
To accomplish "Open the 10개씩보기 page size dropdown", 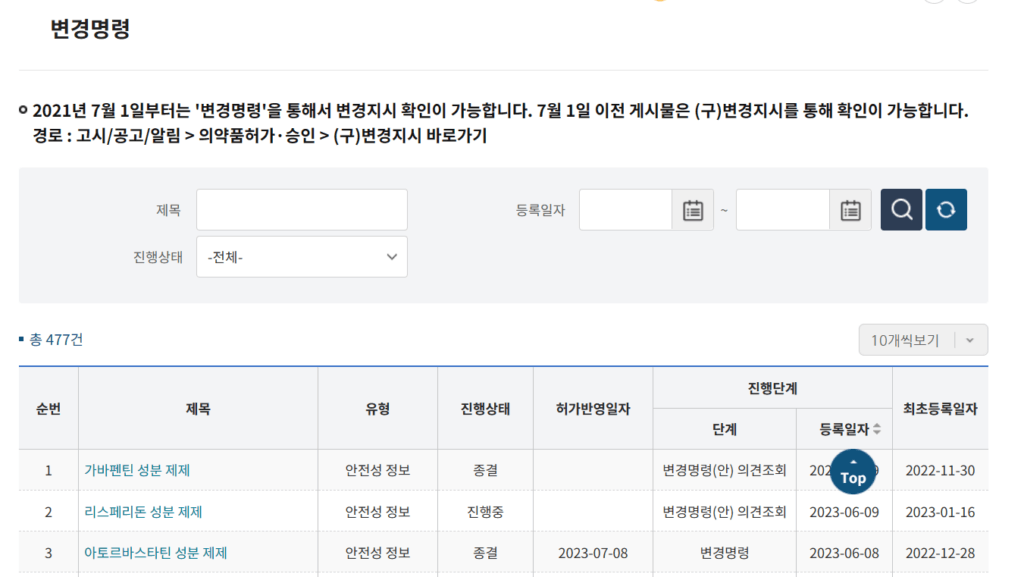I will [x=922, y=340].
